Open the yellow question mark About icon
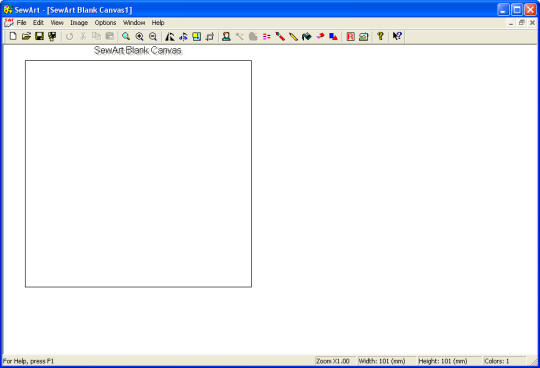 click(380, 36)
